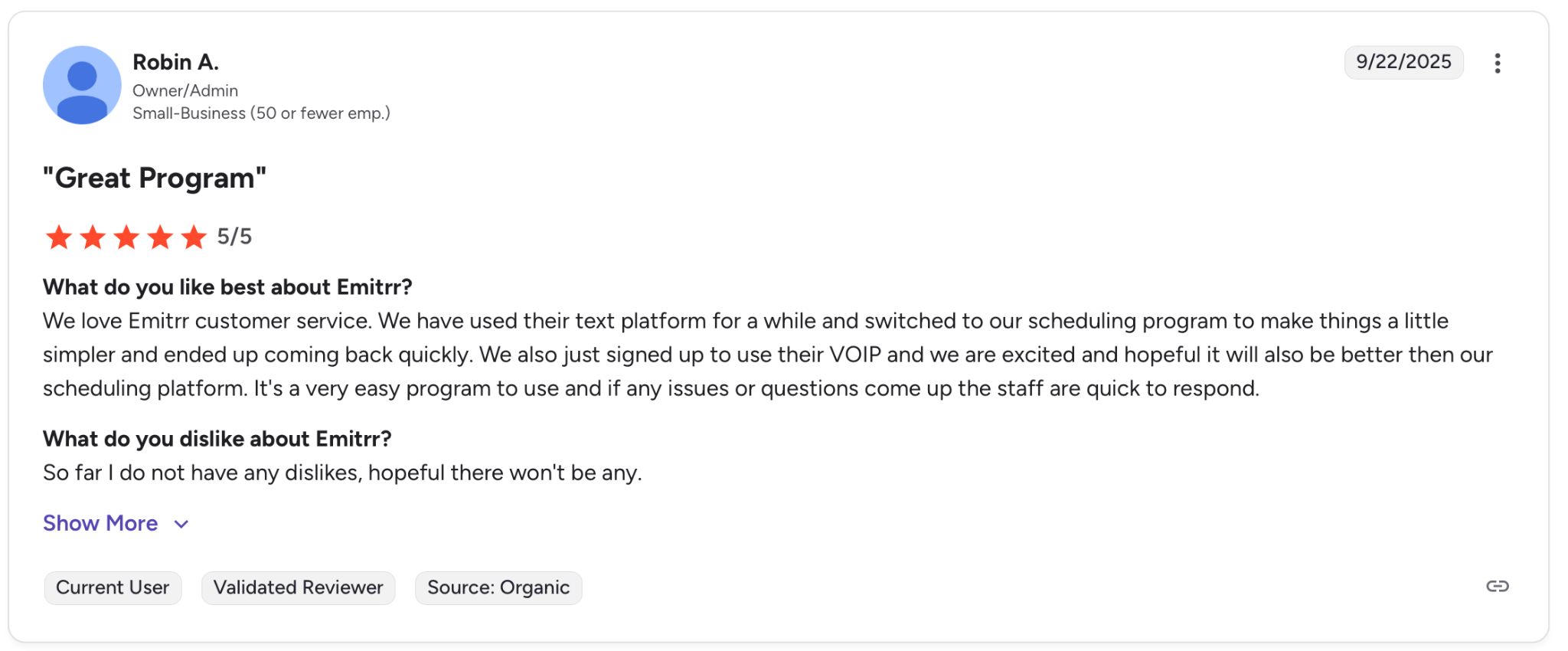
Task: Click the third rating star
Action: pos(126,237)
